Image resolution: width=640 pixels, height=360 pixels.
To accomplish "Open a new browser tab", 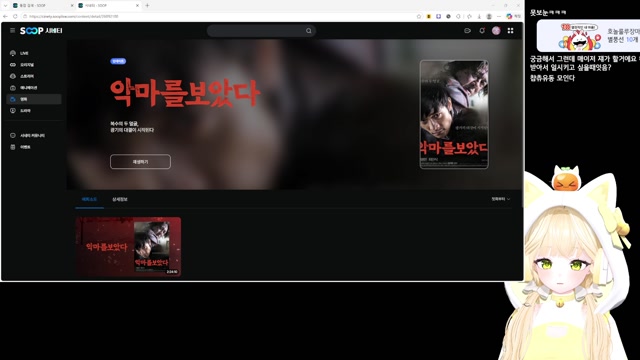I will point(147,5).
